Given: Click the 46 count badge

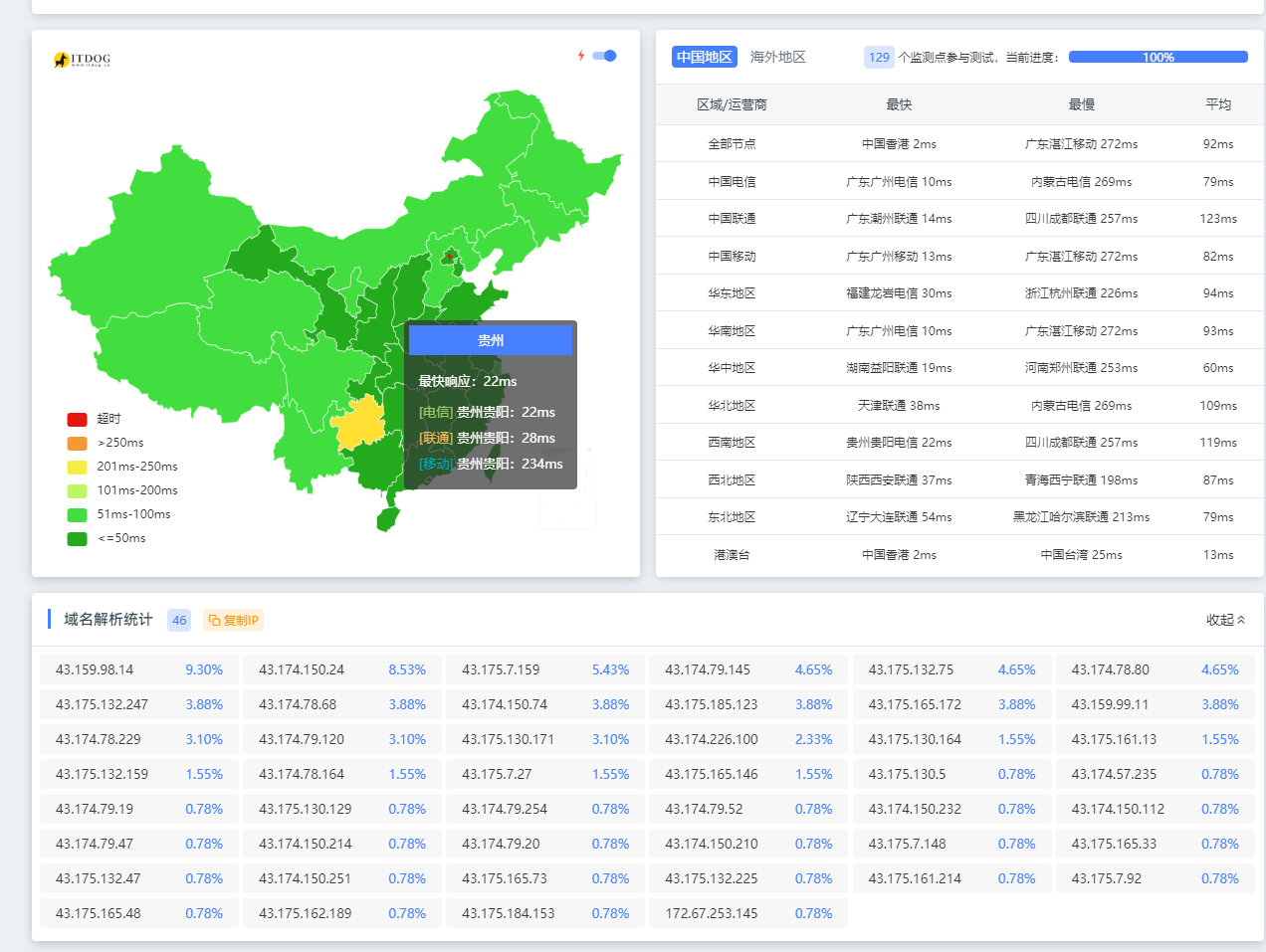Looking at the screenshot, I should (179, 620).
